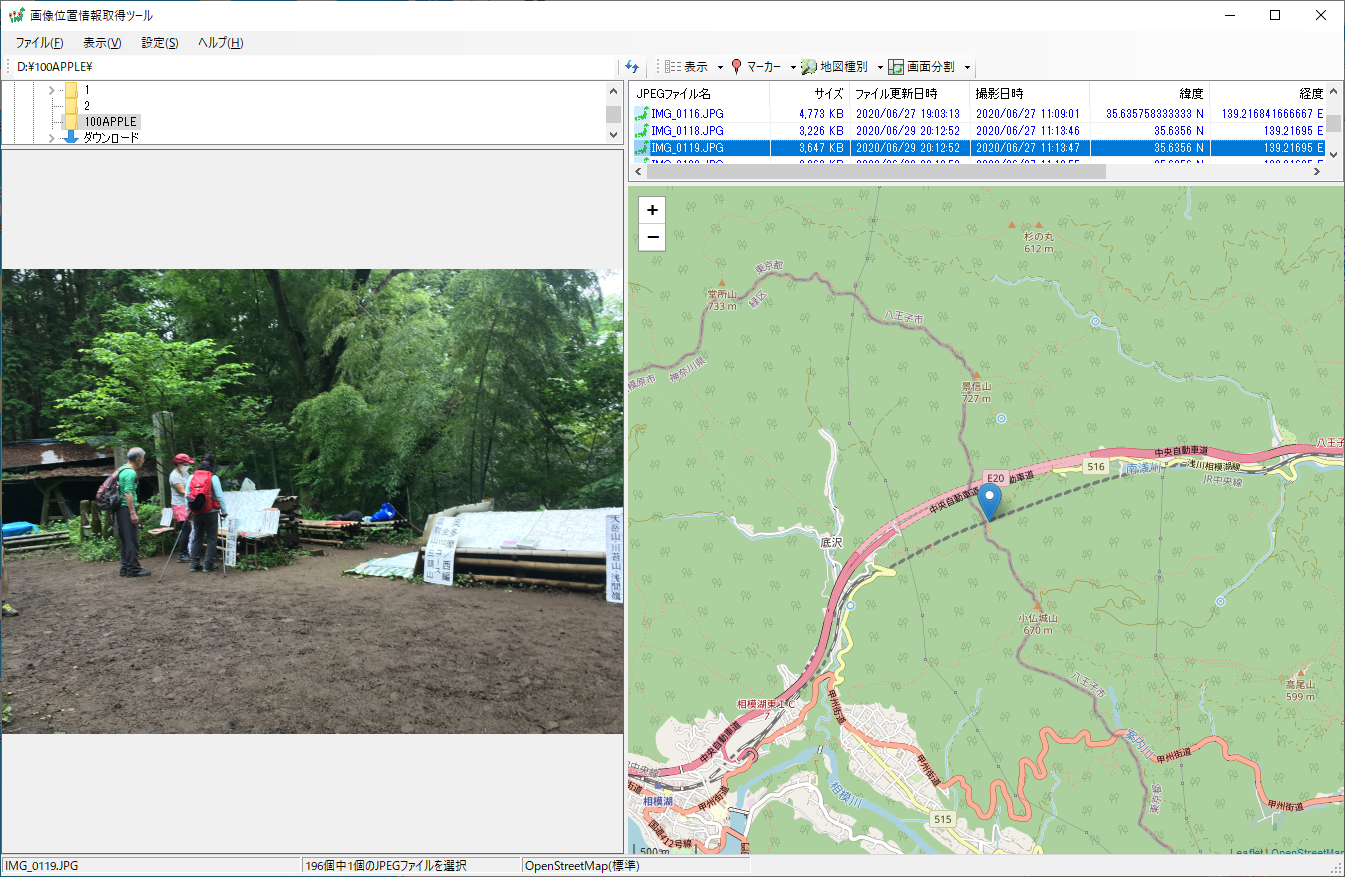Screen dimensions: 1345x877
Task: Select the IMG_0118.JPG file name
Action: (x=687, y=131)
